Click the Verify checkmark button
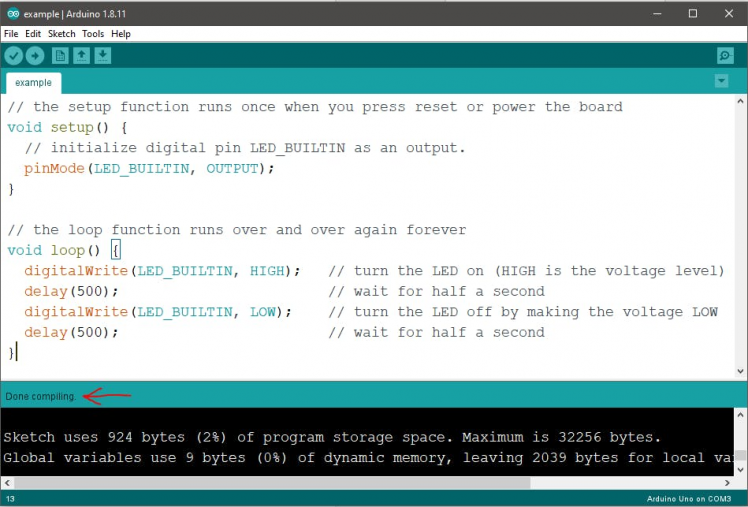Image resolution: width=748 pixels, height=507 pixels. [x=14, y=56]
